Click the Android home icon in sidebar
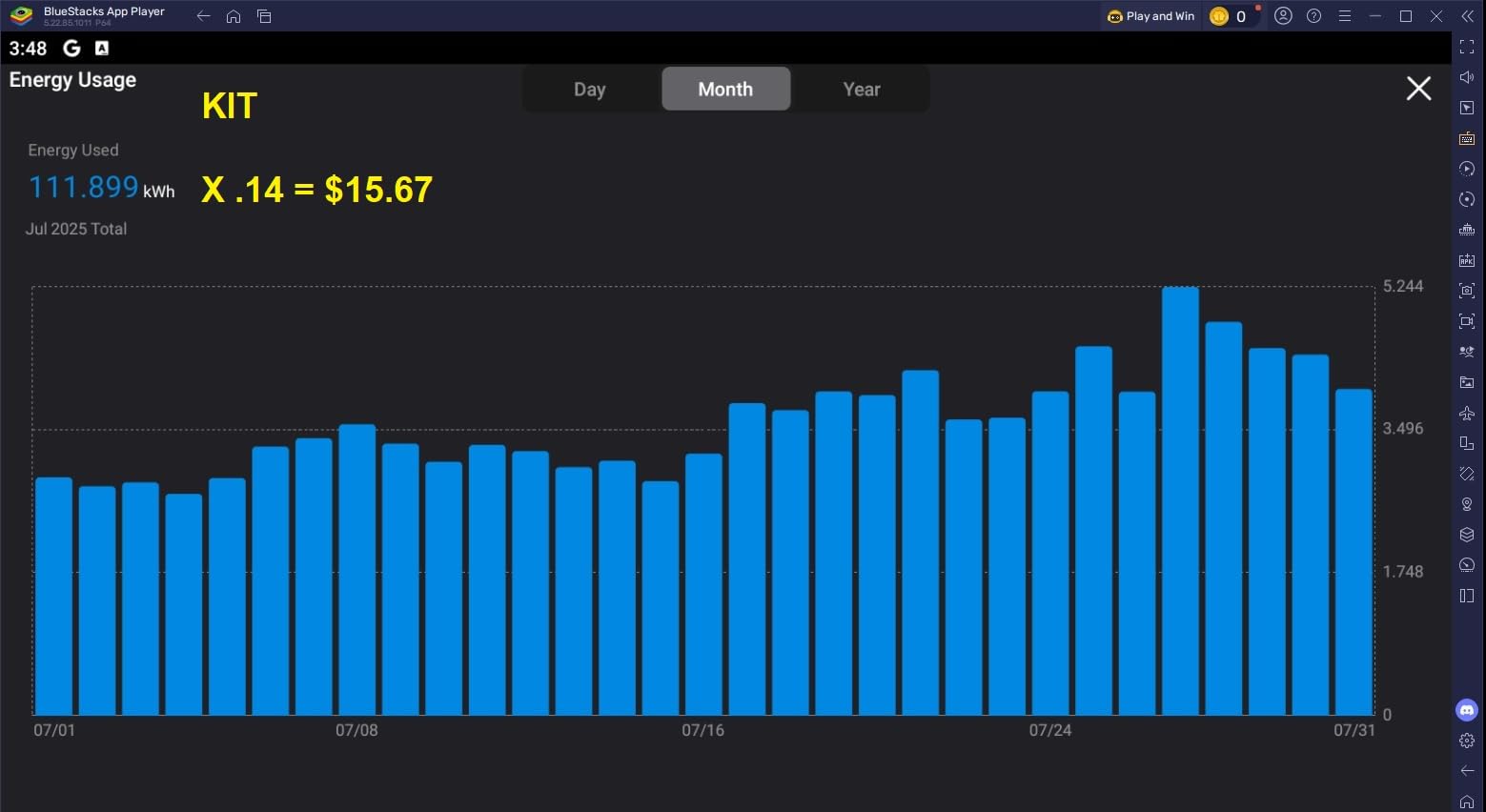The image size is (1486, 812). pyautogui.click(x=1467, y=802)
